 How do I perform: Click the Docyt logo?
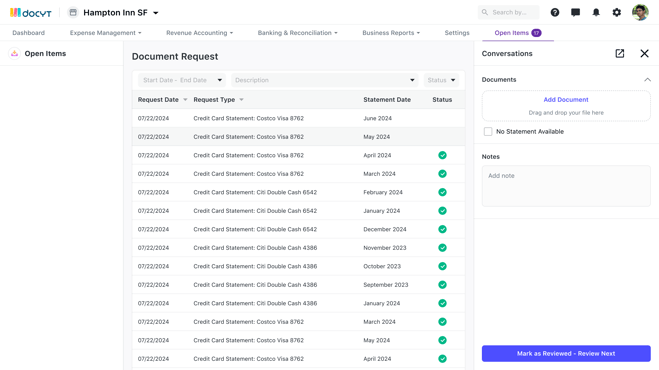(x=31, y=13)
